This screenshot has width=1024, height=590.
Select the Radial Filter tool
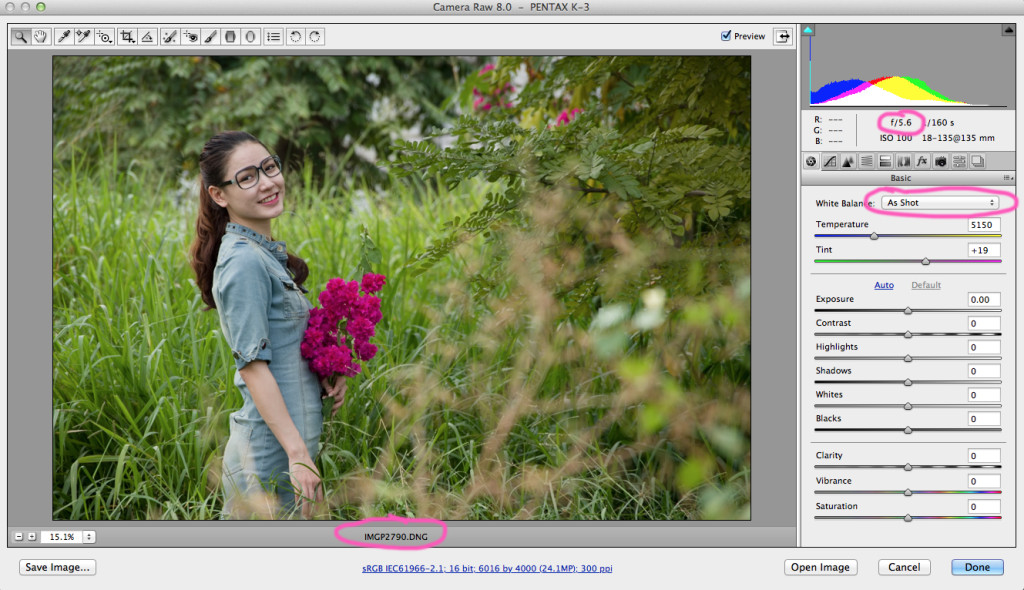[x=250, y=37]
